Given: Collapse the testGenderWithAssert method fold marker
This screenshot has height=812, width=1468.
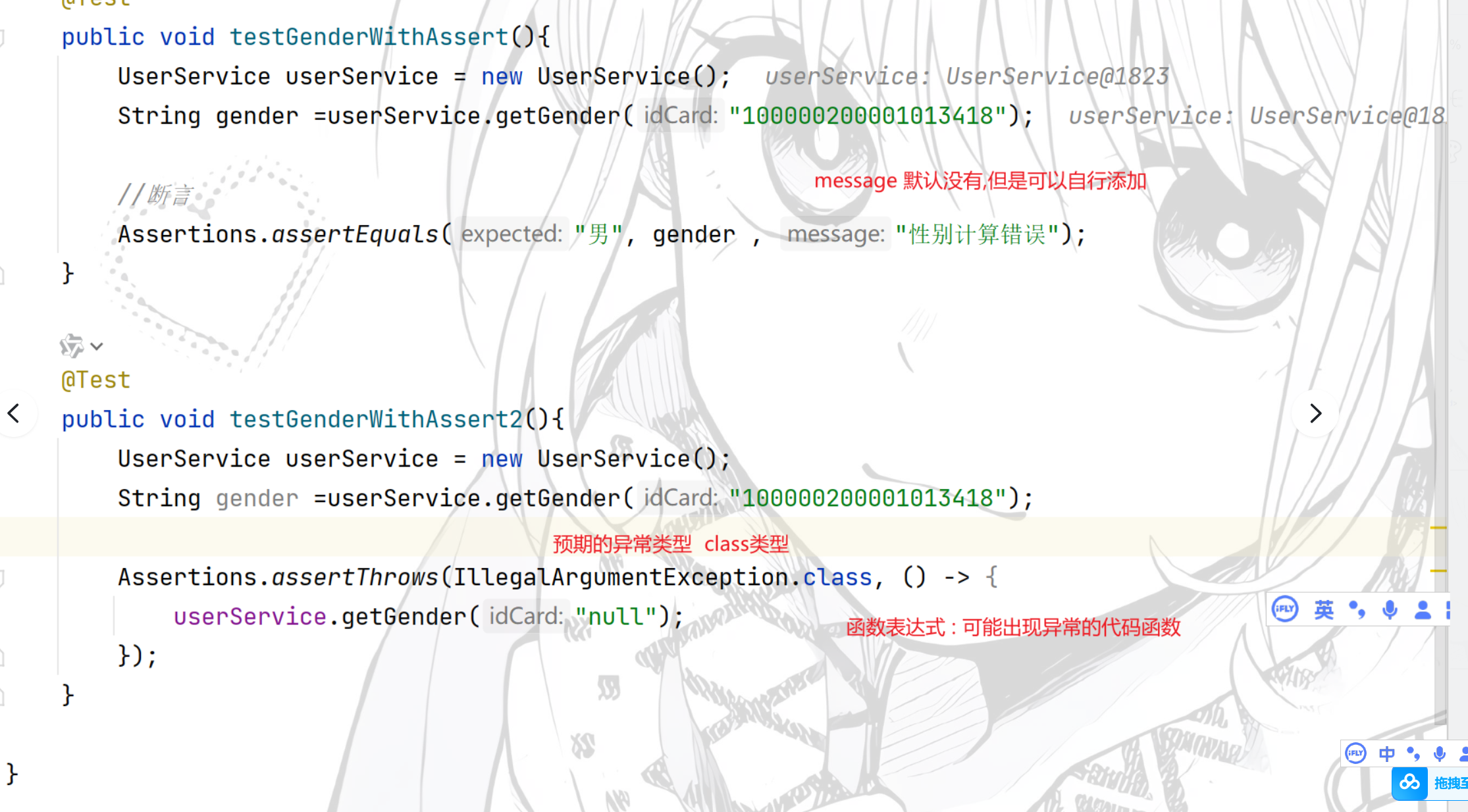Looking at the screenshot, I should tap(2, 38).
